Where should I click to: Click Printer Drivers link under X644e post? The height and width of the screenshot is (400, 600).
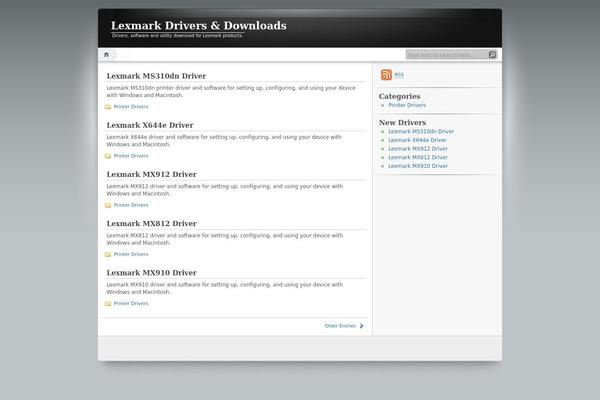[131, 156]
